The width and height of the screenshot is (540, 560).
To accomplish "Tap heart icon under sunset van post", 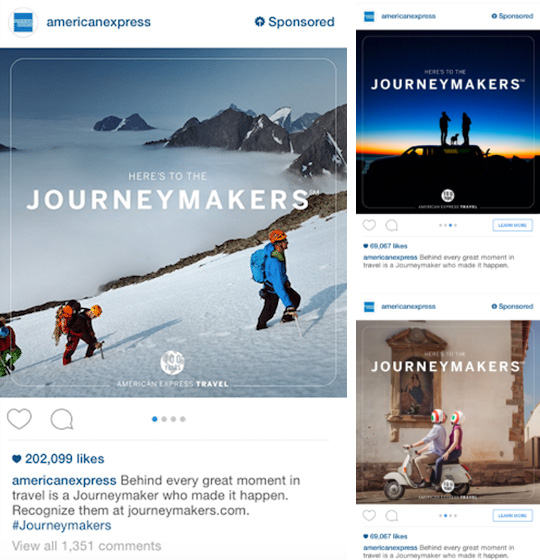I will (369, 225).
